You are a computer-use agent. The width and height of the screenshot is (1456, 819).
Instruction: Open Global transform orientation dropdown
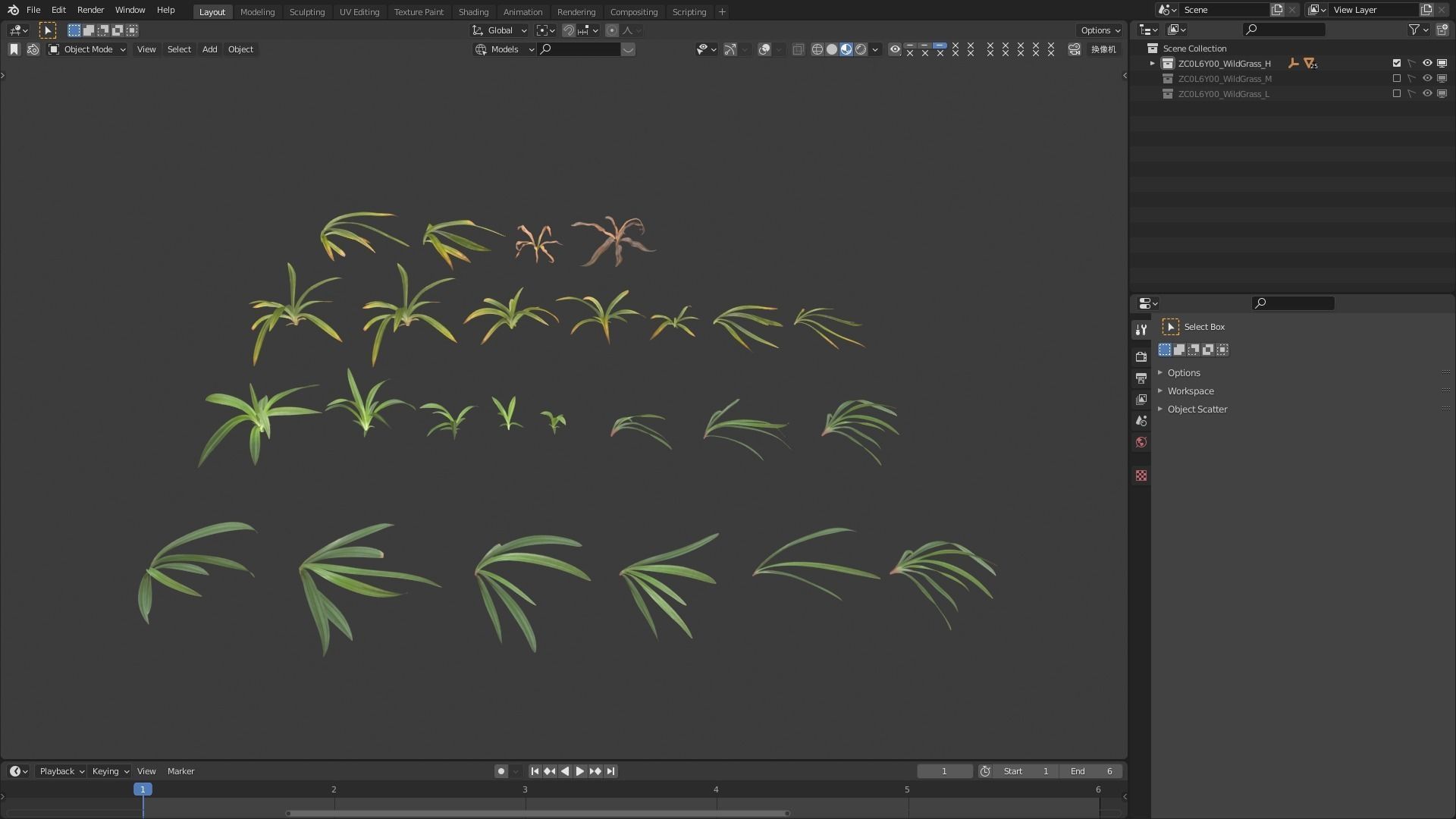click(500, 30)
